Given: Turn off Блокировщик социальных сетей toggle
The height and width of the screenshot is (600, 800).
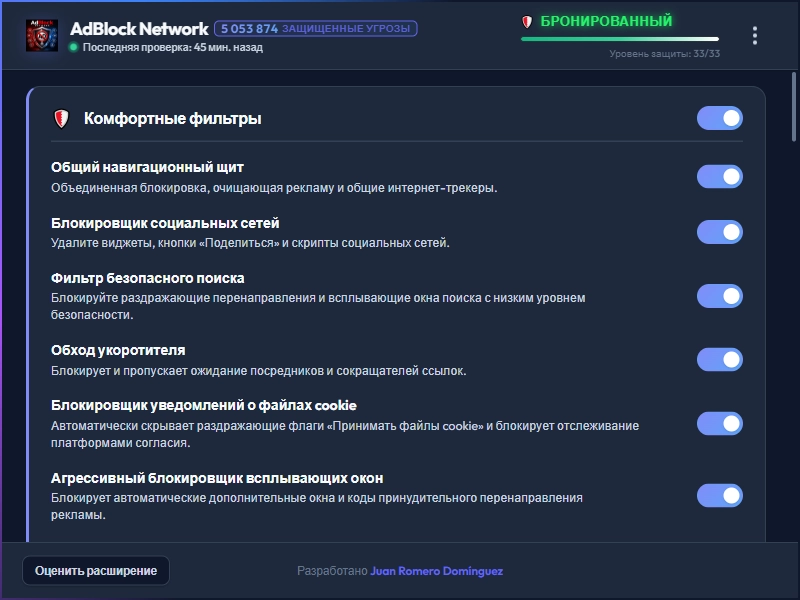Looking at the screenshot, I should pyautogui.click(x=719, y=232).
